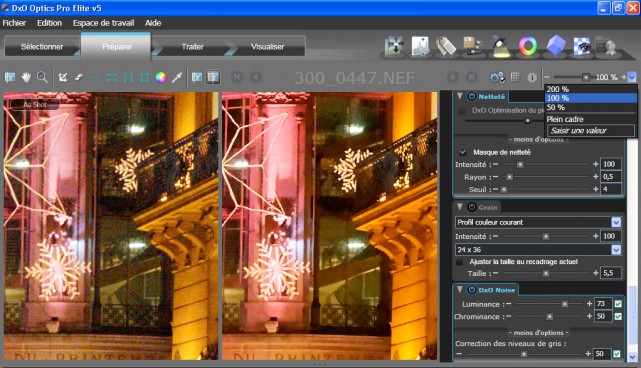Open the box project palette icon
Image resolution: width=641 pixels, height=368 pixels.
(472, 46)
